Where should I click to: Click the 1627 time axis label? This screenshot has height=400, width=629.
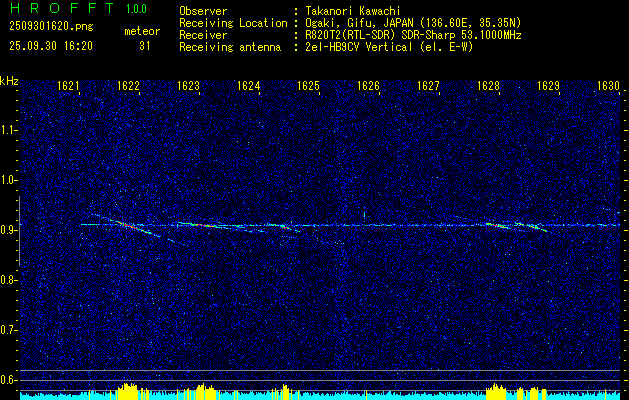click(428, 85)
